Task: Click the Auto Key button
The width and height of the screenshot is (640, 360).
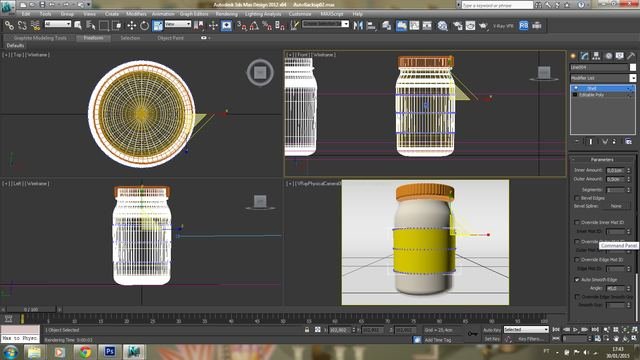Action: point(491,330)
